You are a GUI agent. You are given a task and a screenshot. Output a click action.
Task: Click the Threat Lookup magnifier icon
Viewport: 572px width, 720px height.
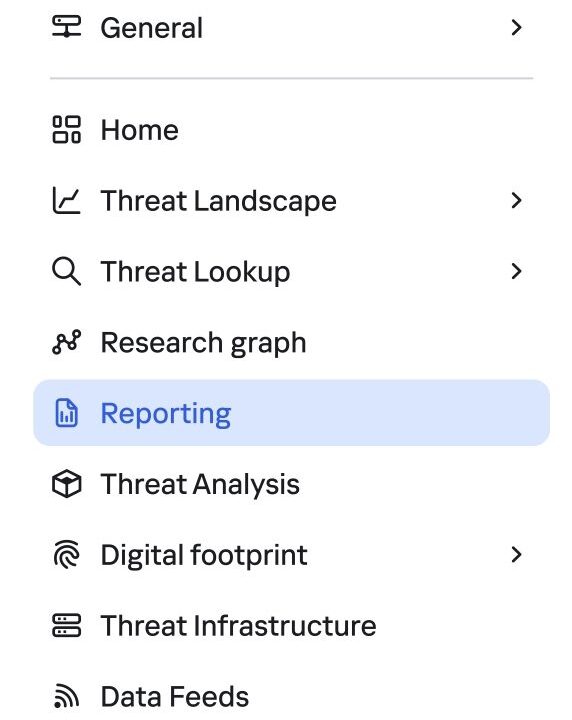[67, 271]
